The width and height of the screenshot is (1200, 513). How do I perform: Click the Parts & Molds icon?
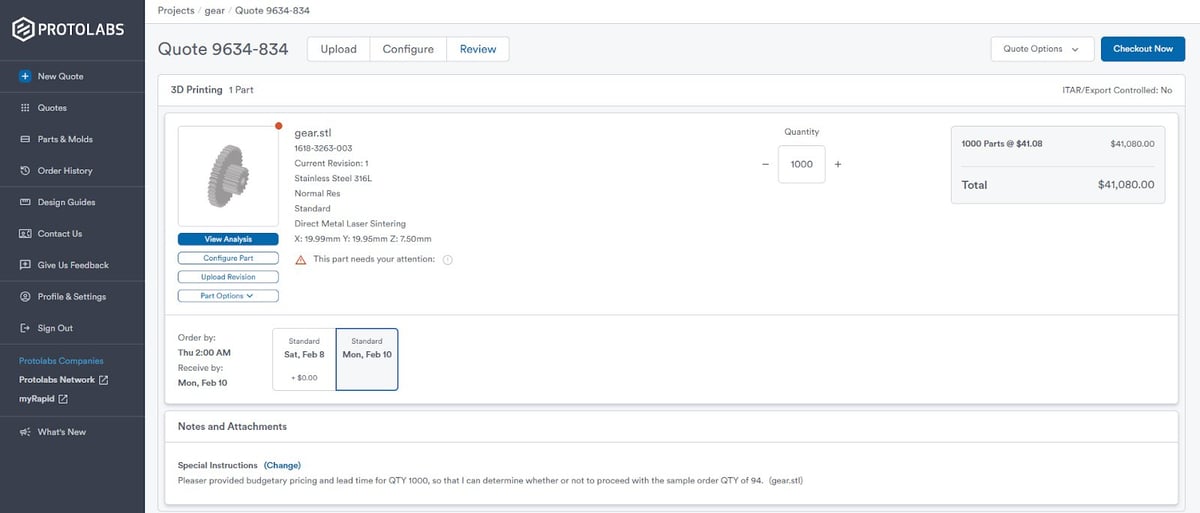tap(25, 139)
